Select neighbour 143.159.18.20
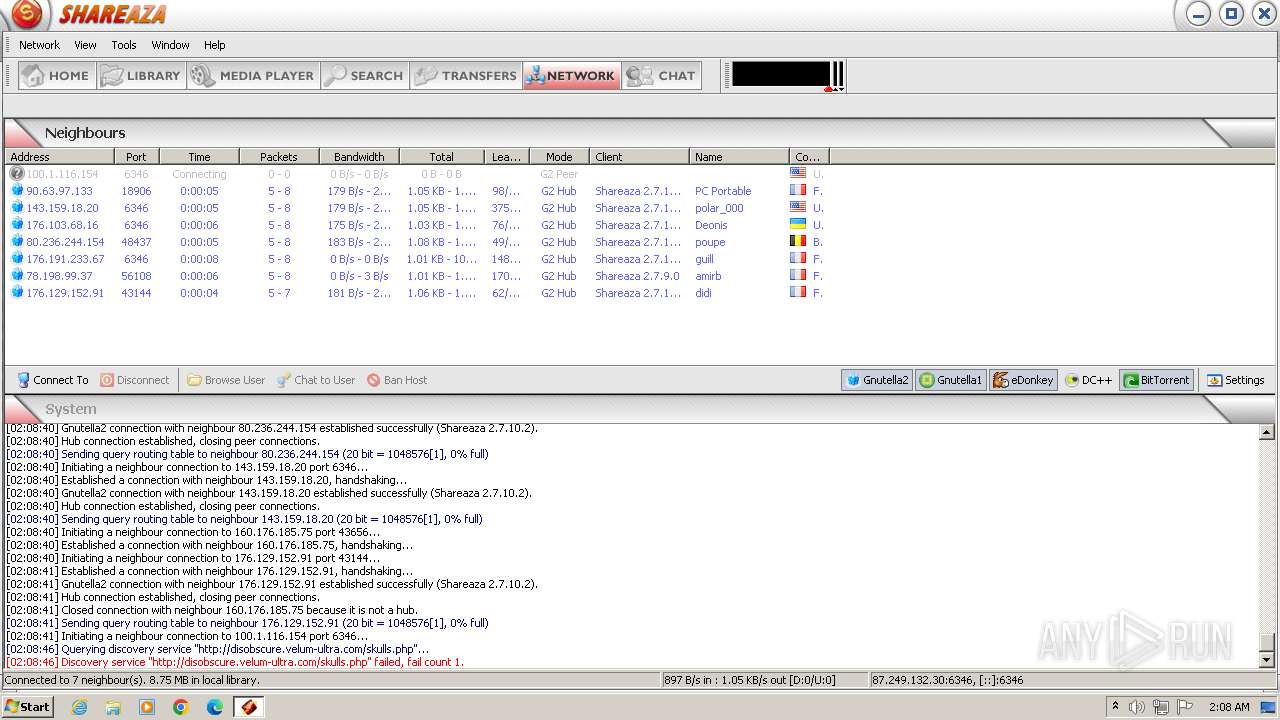The width and height of the screenshot is (1280, 720). (417, 208)
